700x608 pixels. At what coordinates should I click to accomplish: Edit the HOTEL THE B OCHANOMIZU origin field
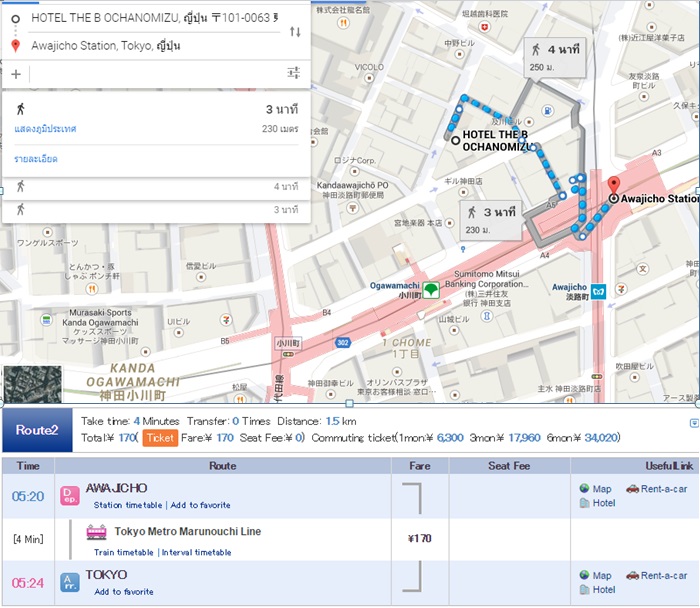[x=154, y=18]
